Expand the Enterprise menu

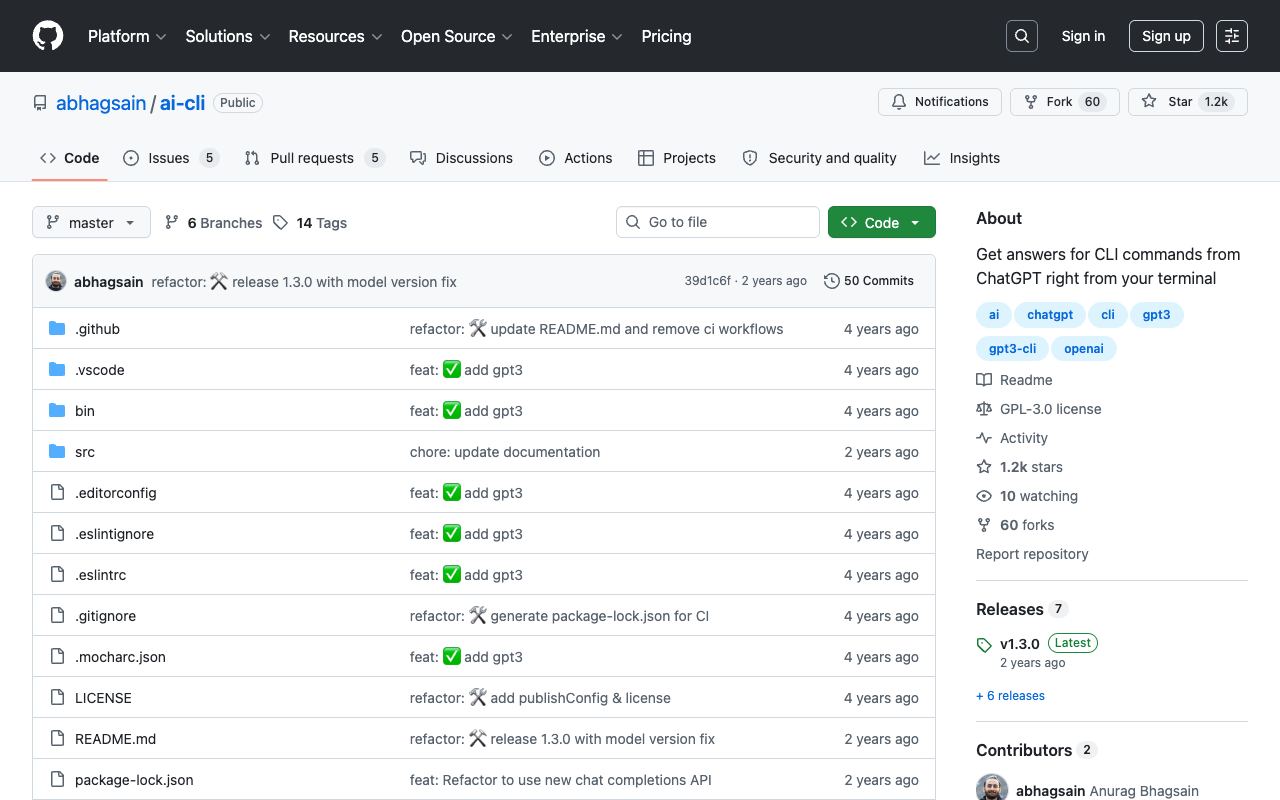pyautogui.click(x=577, y=36)
